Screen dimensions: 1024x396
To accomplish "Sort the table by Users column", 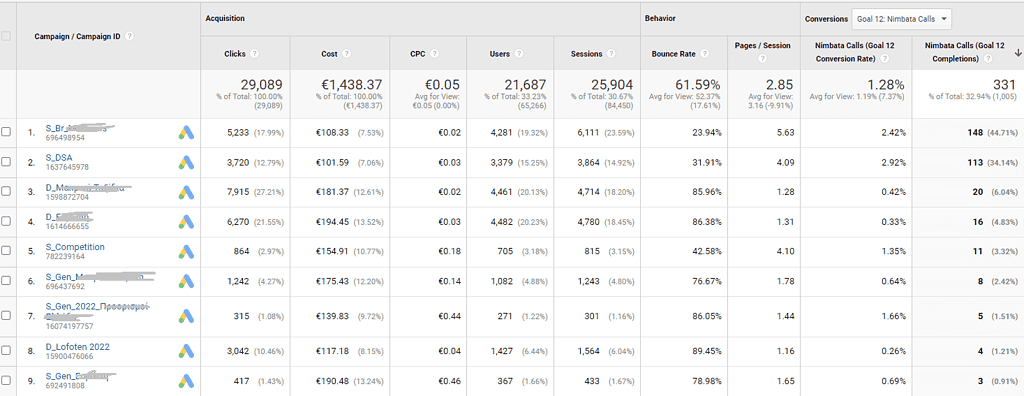I will 500,54.
